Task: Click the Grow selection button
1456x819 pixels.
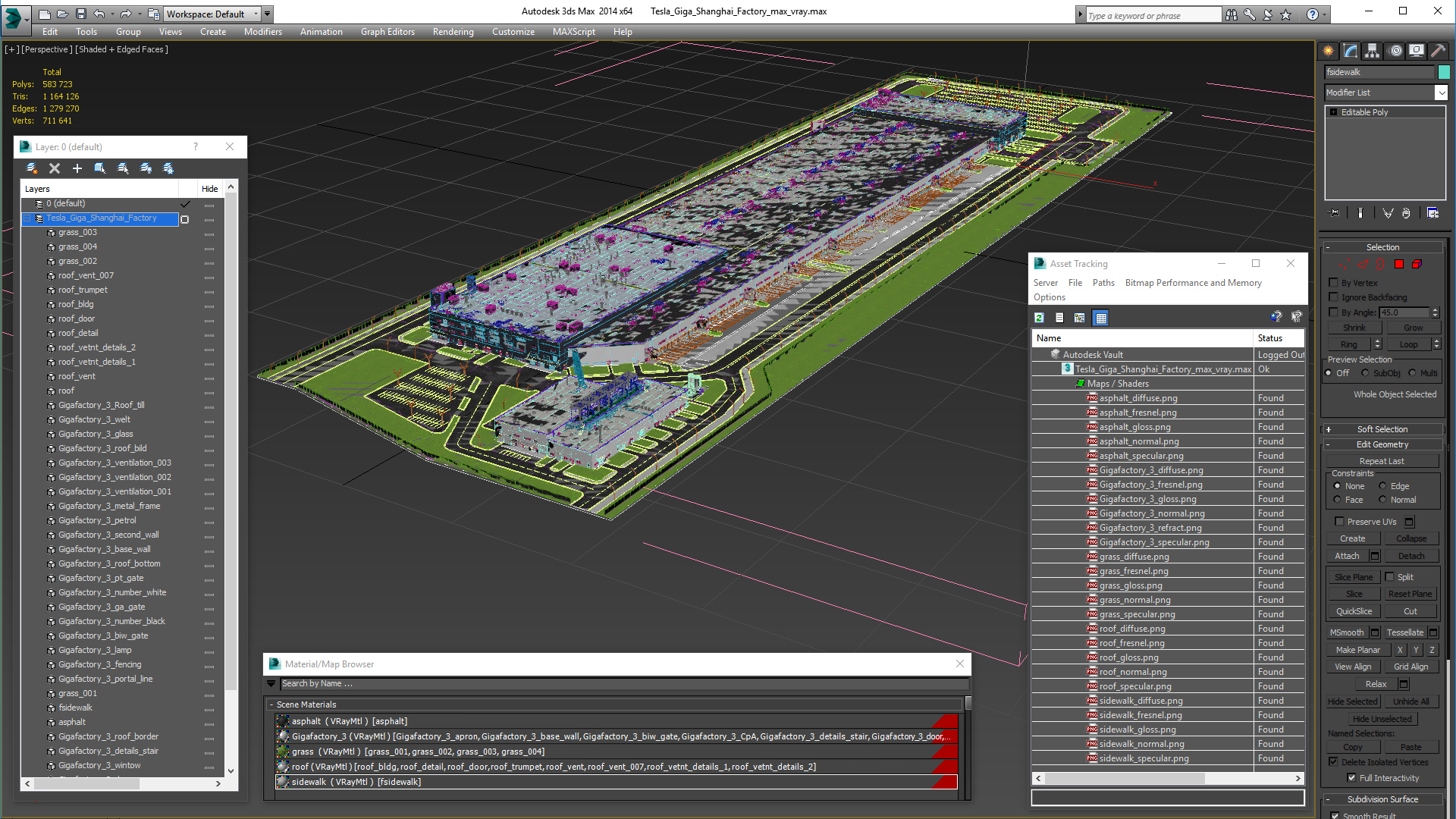Action: [1414, 328]
